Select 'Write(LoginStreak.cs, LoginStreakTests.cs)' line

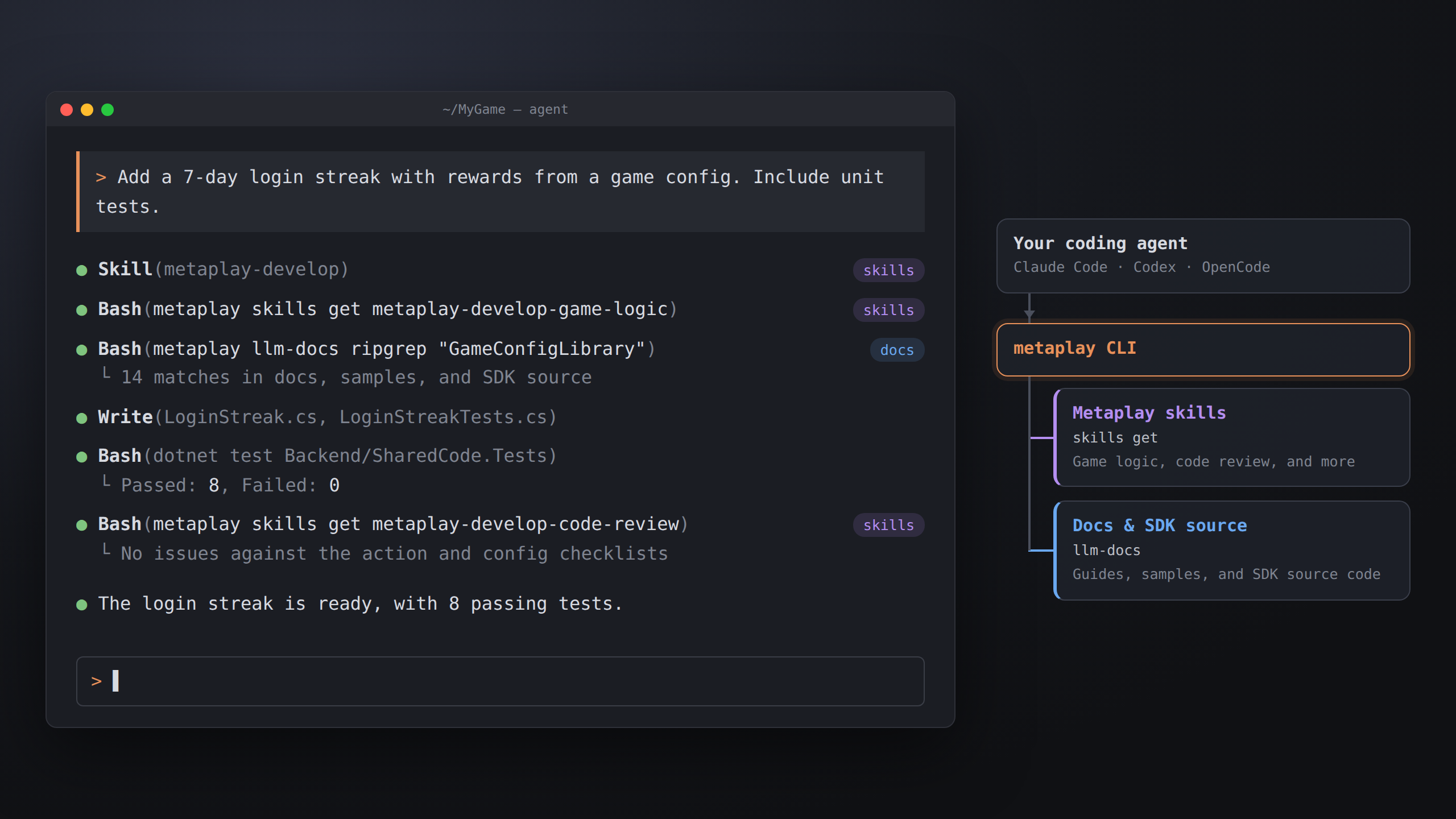[x=327, y=417]
